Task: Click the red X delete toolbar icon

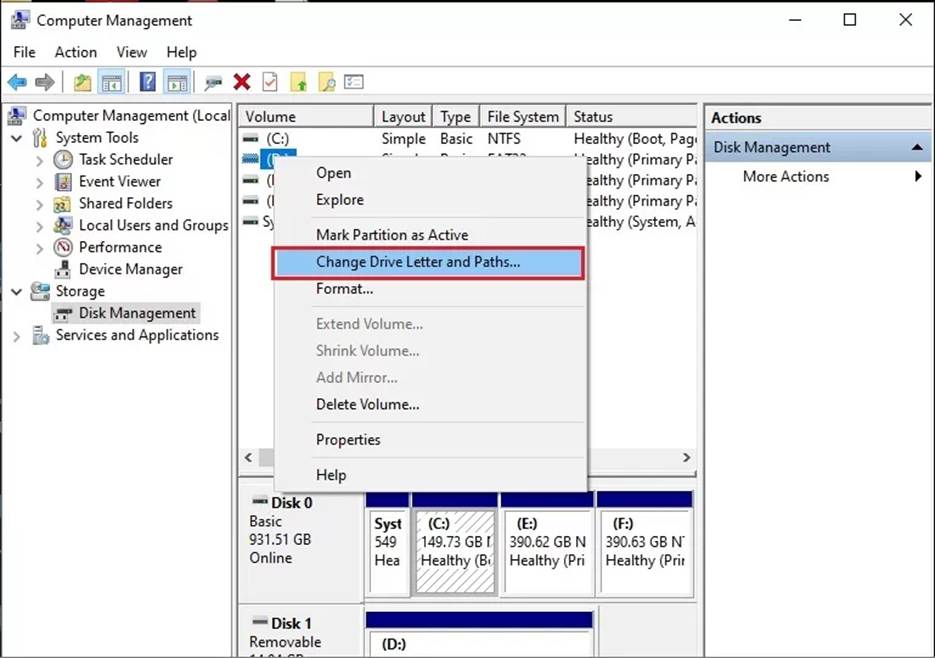Action: pos(241,82)
